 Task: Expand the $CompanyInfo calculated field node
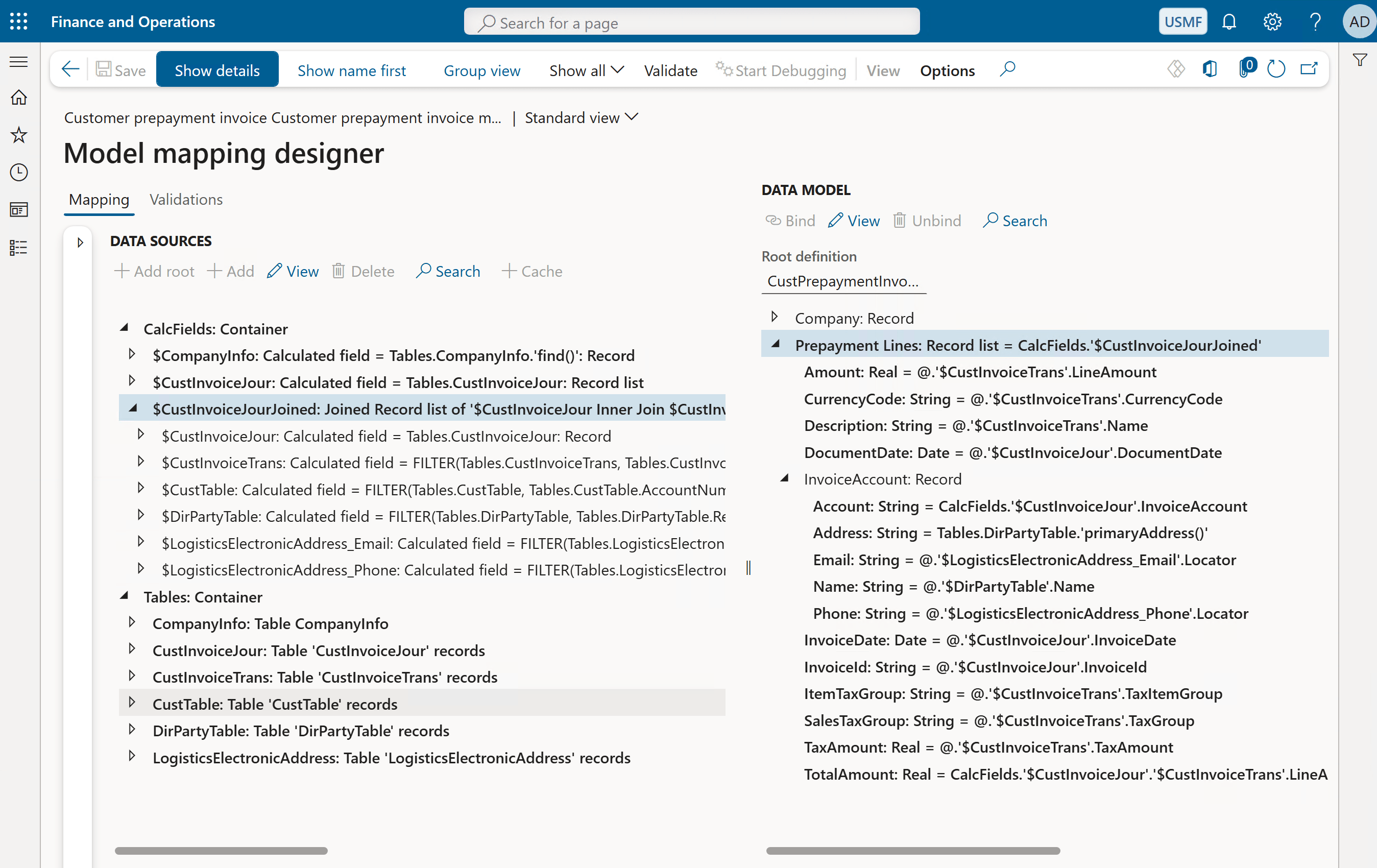(132, 354)
